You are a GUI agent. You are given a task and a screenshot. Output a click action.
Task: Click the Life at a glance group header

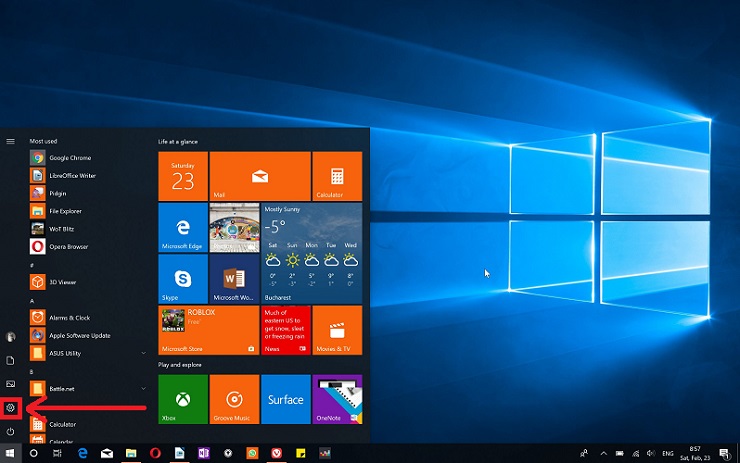click(178, 142)
